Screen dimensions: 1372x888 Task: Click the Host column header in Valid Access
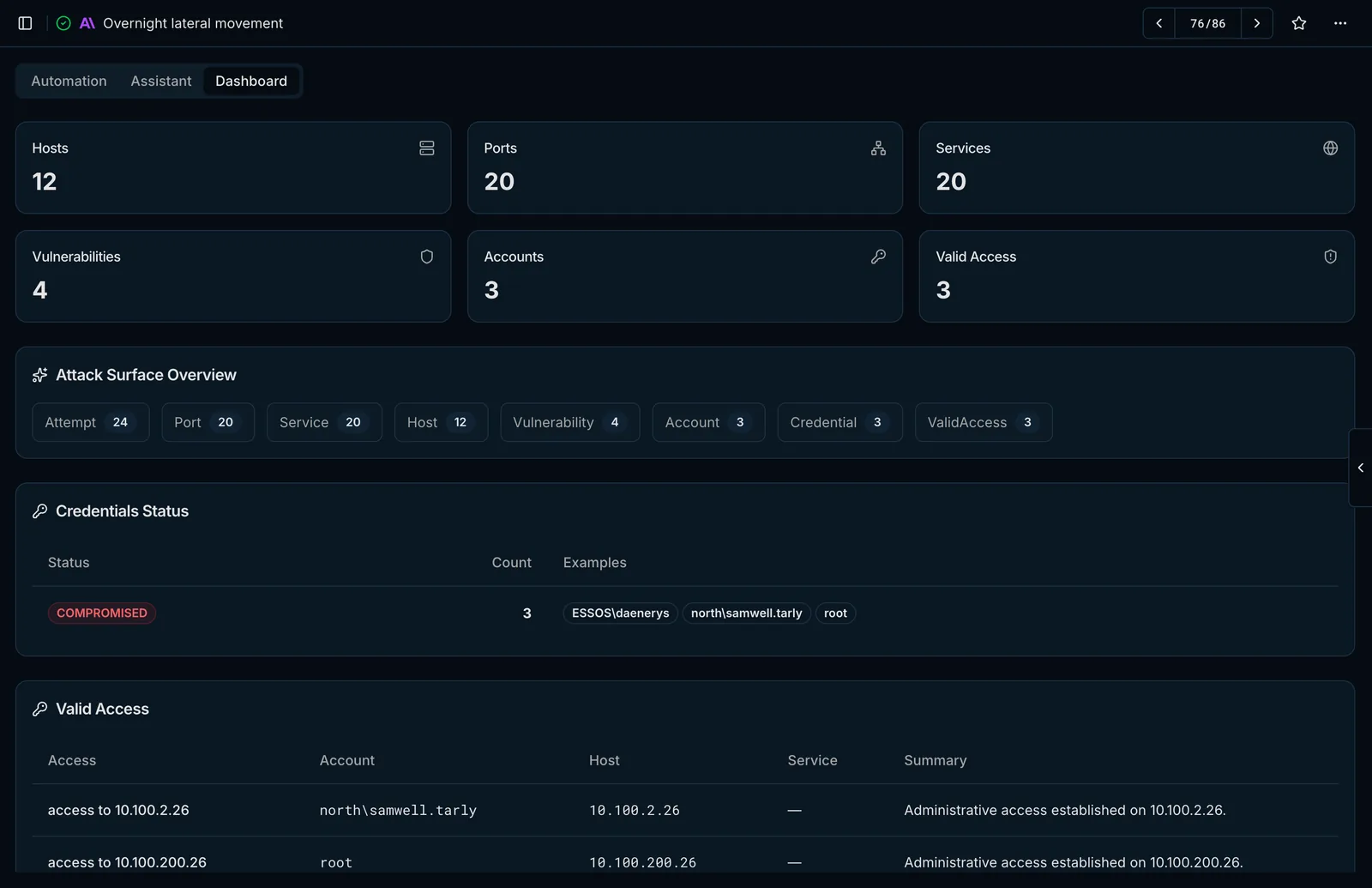click(x=605, y=760)
